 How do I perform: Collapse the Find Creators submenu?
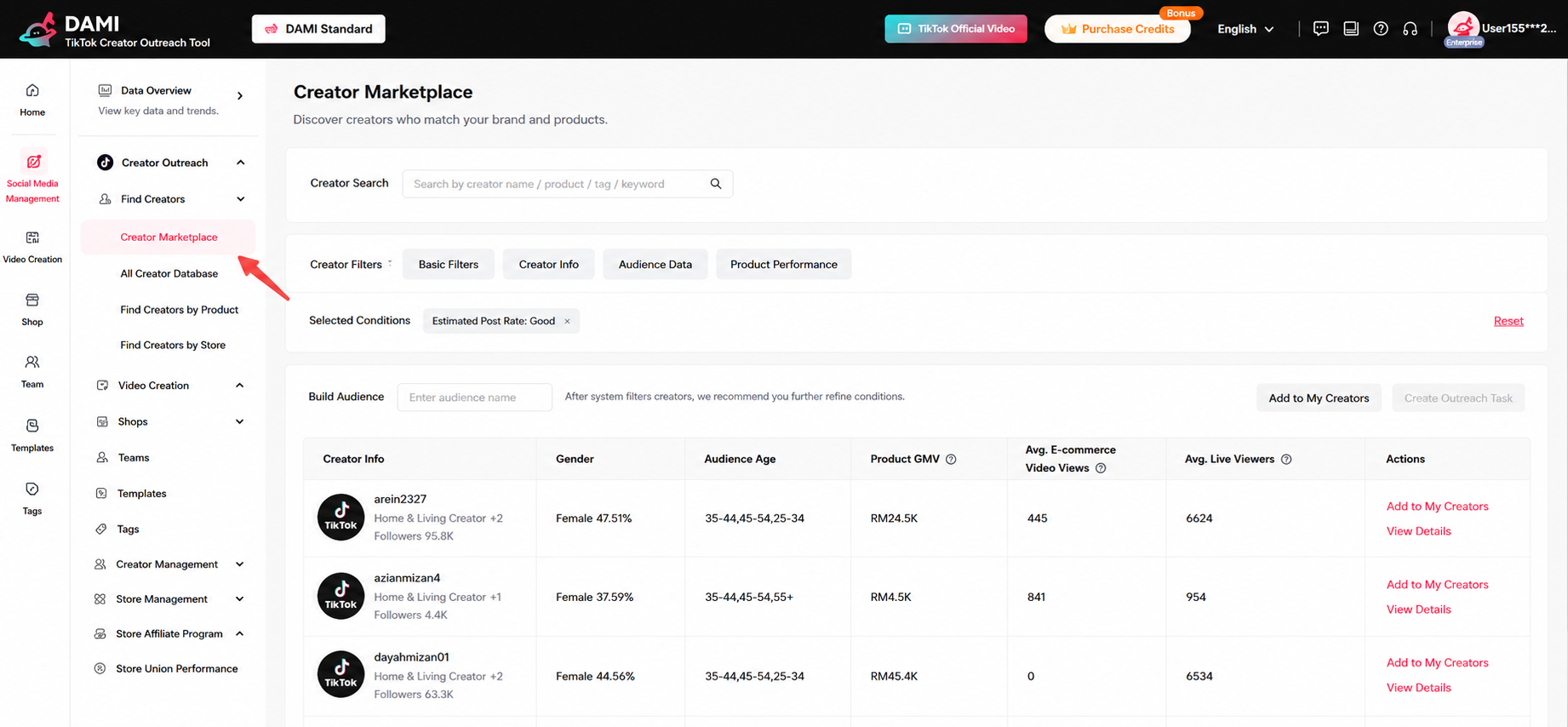241,199
